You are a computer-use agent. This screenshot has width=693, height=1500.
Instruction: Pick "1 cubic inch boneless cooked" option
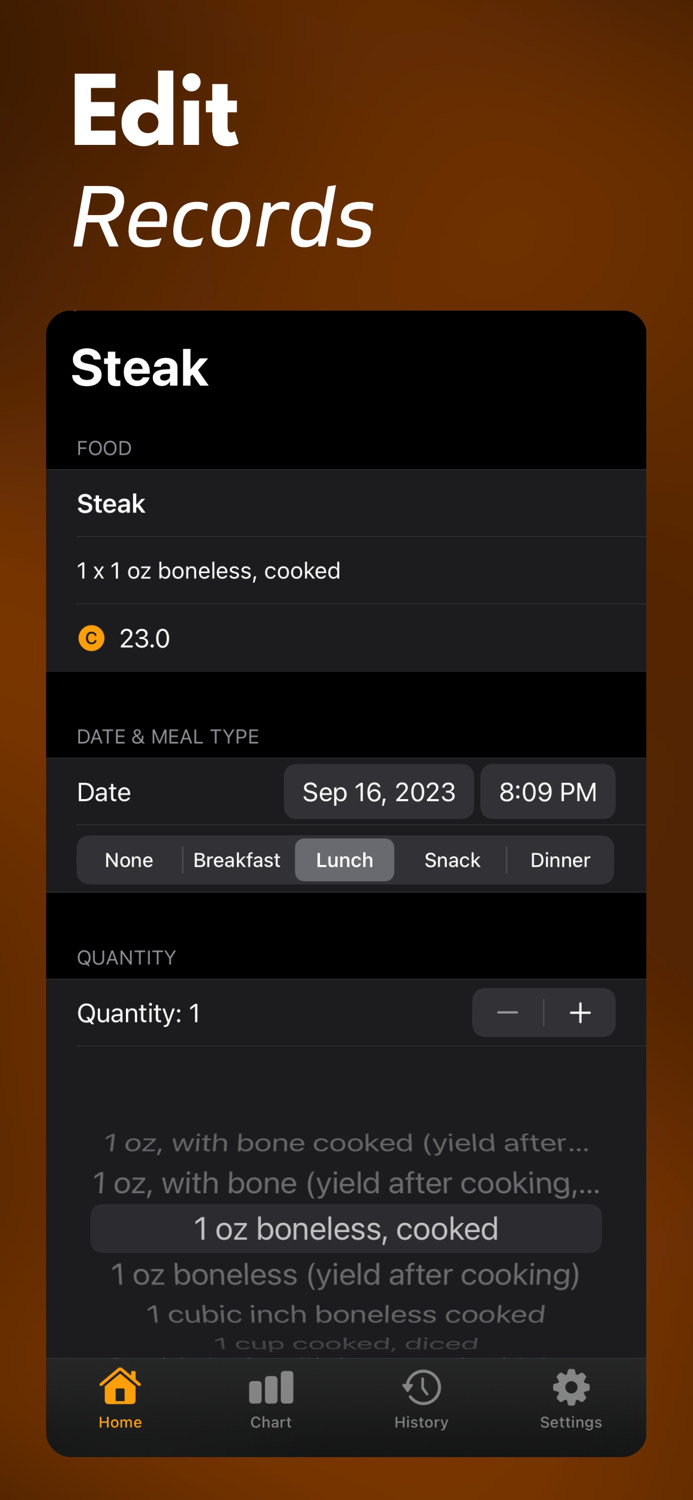point(346,1313)
